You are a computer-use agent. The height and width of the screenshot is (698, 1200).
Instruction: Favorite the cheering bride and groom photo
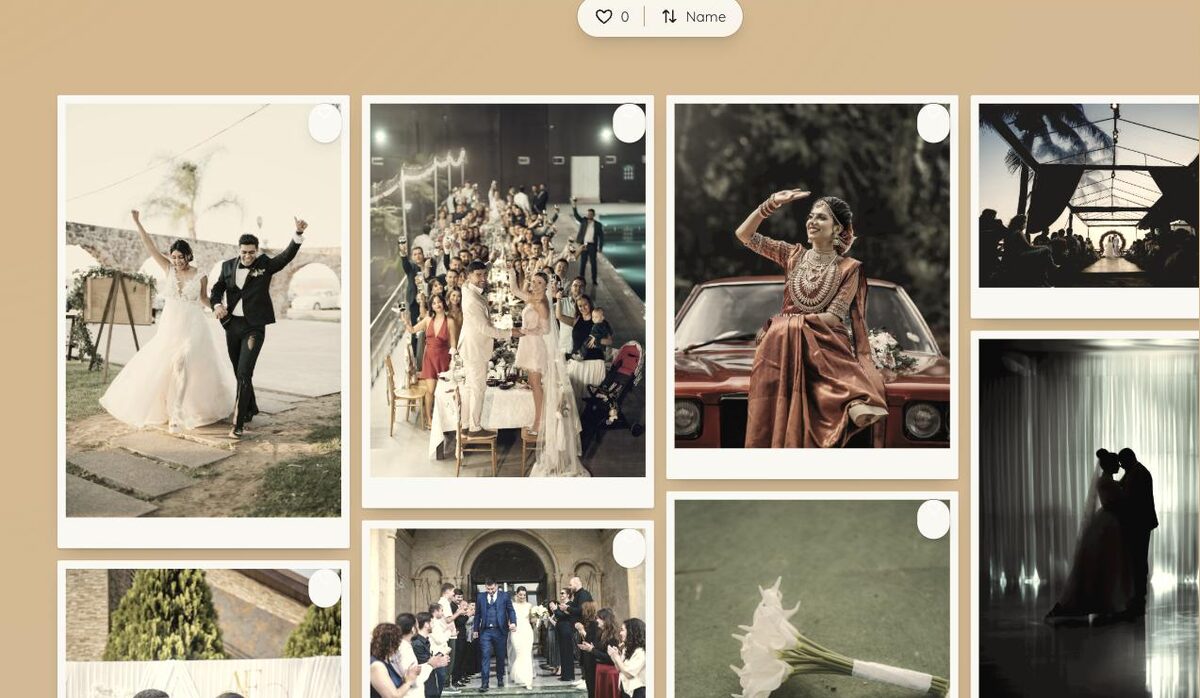(325, 123)
